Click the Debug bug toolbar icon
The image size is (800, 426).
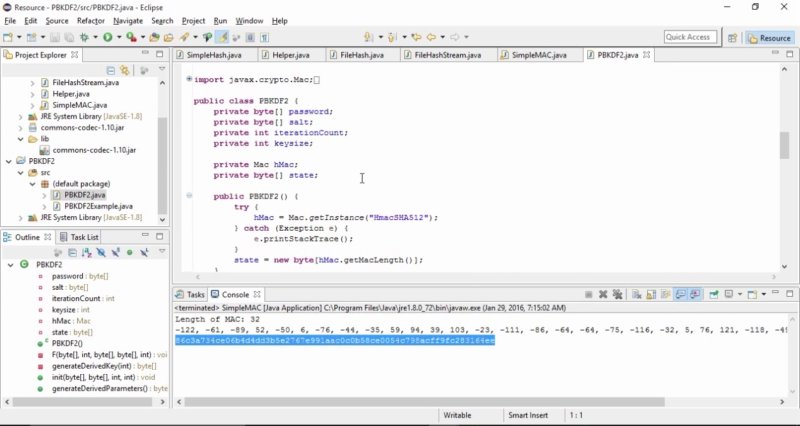pyautogui.click(x=84, y=37)
